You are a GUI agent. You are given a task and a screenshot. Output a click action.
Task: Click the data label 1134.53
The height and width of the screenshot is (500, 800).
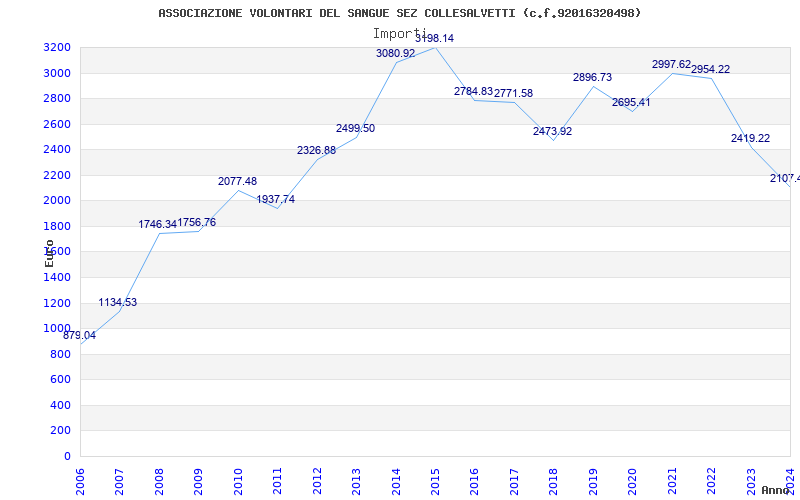click(117, 303)
